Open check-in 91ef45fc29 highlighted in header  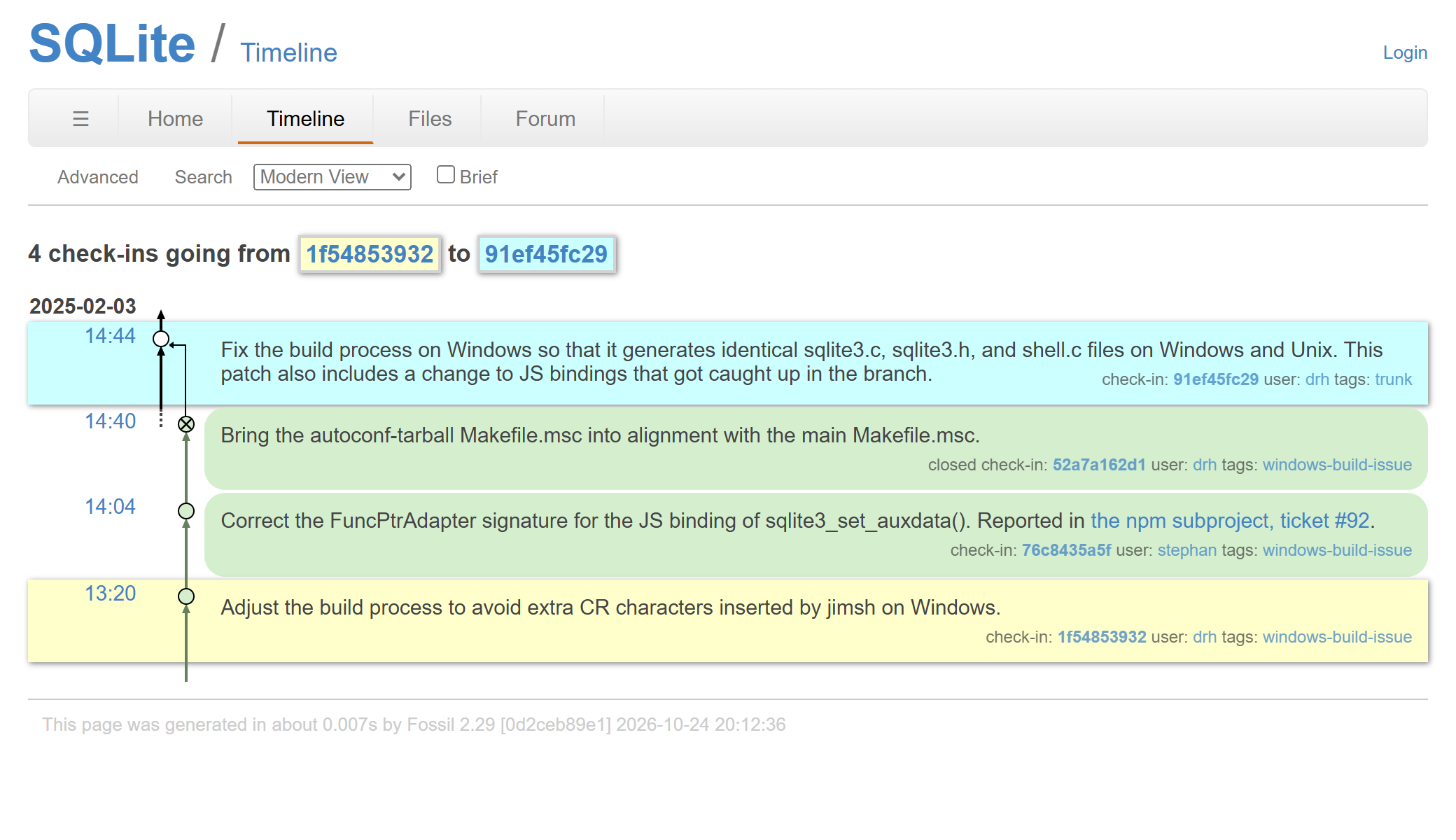546,254
